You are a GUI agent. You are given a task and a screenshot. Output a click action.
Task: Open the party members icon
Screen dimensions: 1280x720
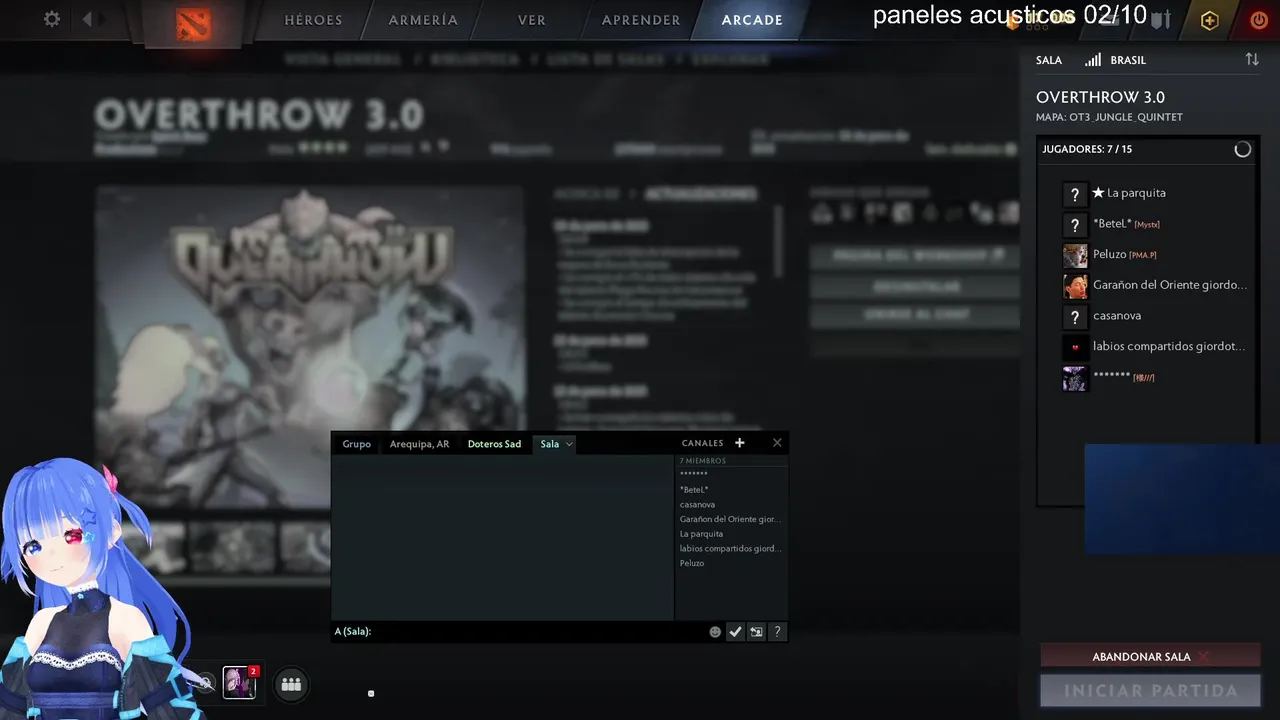tap(291, 684)
